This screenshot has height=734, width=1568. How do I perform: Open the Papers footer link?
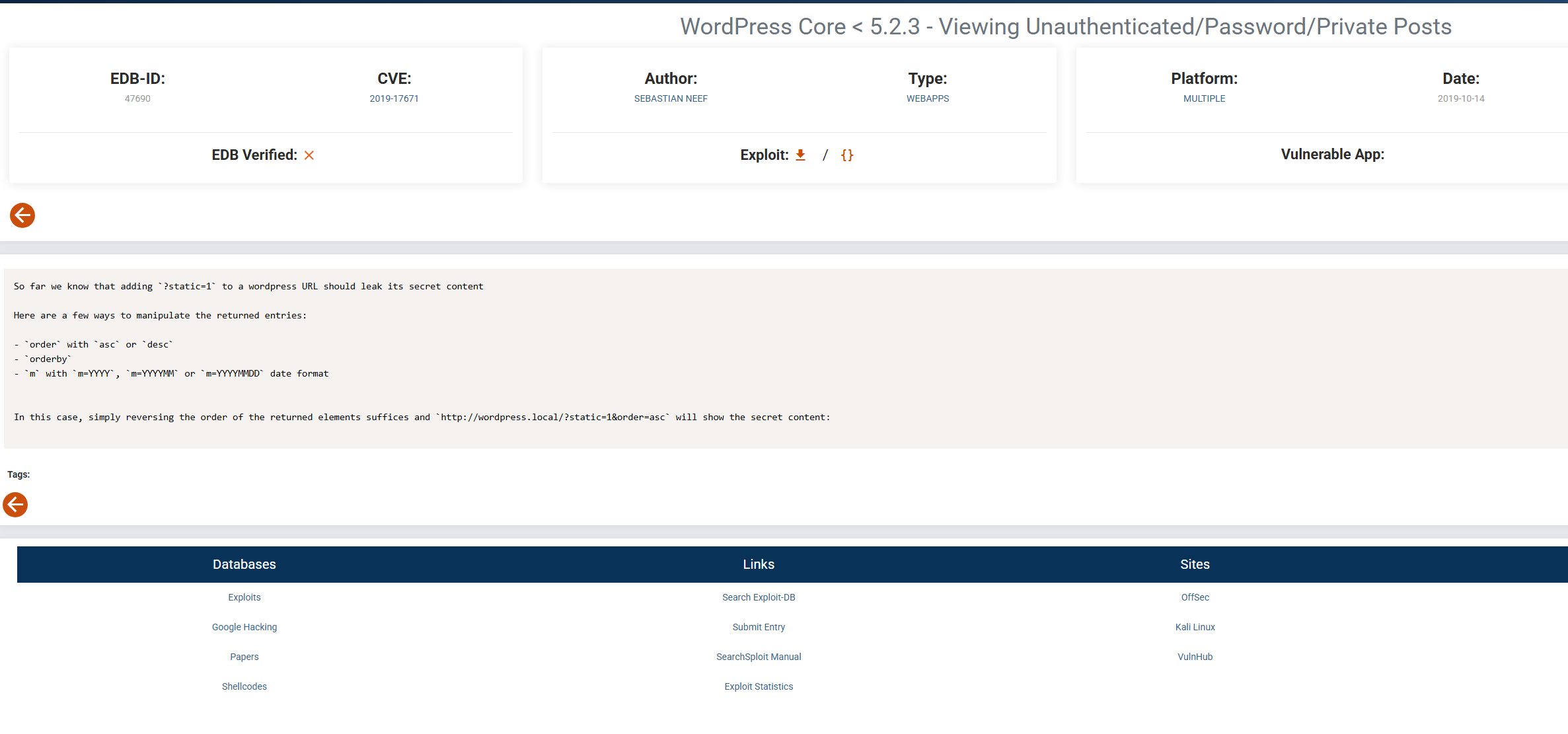pyautogui.click(x=244, y=657)
